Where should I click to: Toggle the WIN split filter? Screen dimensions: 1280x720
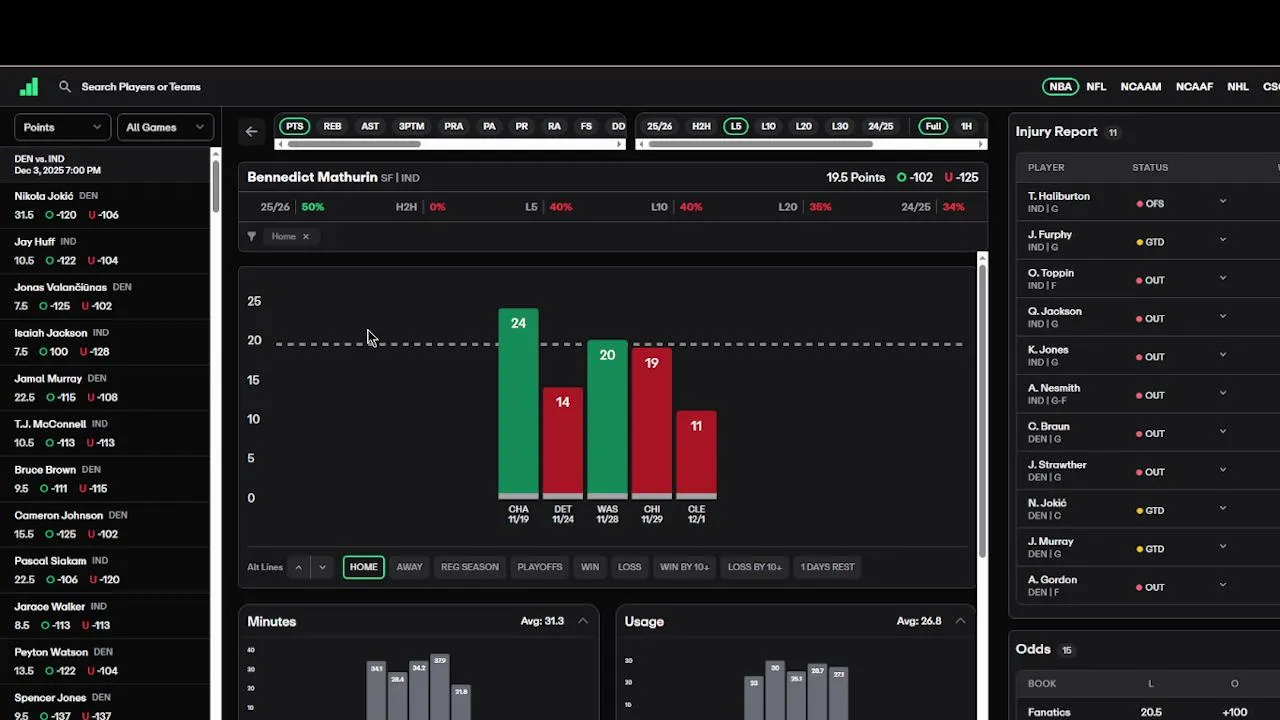coord(590,567)
